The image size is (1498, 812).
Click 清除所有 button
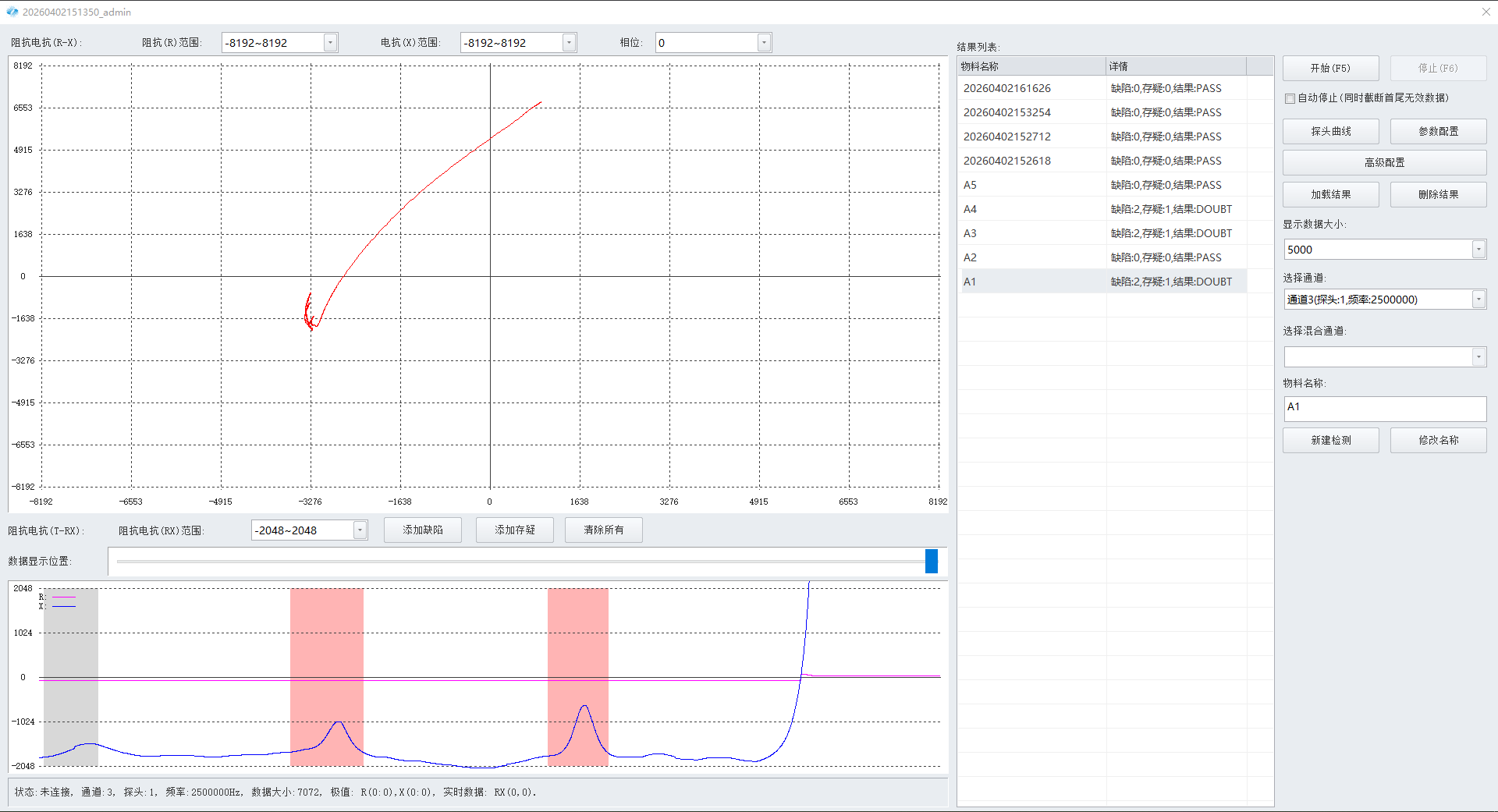point(604,530)
